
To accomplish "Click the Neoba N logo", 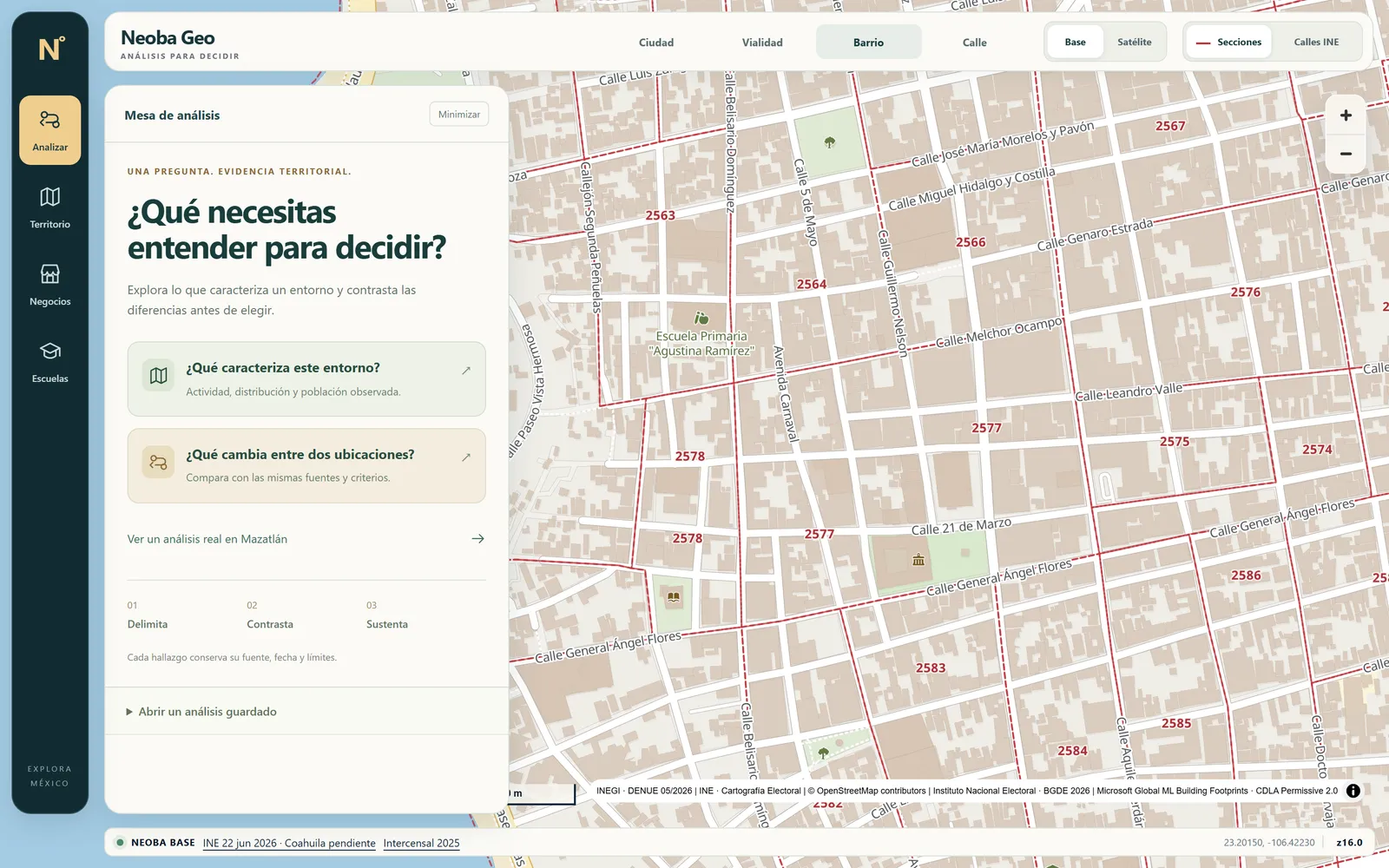I will coord(50,49).
